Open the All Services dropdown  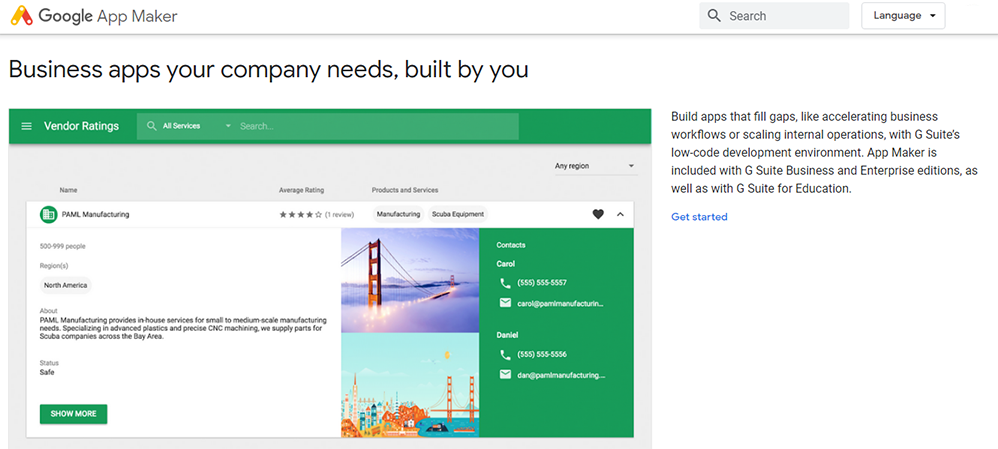tap(196, 126)
